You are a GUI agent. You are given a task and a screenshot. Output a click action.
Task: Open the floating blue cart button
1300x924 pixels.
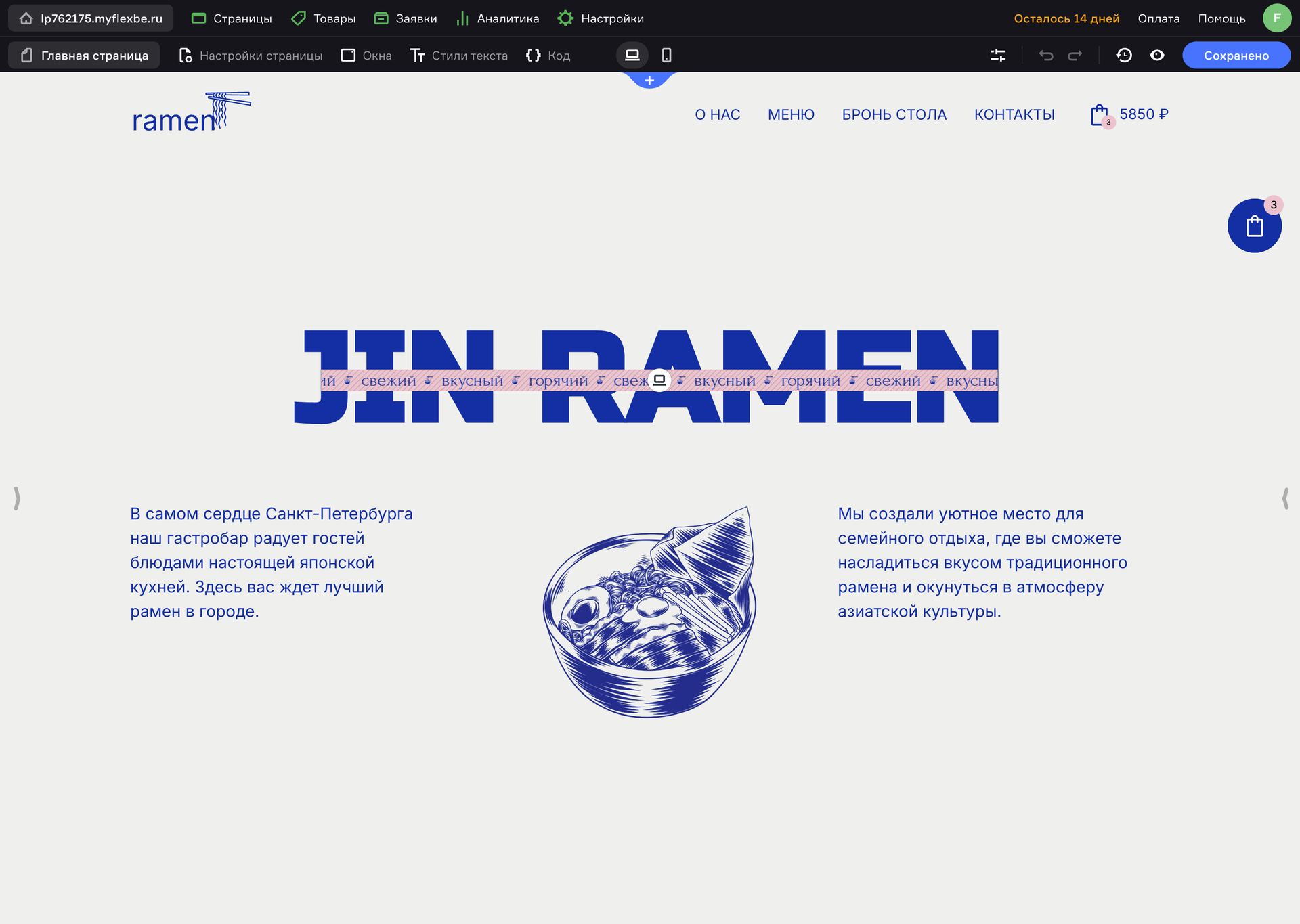(x=1254, y=225)
